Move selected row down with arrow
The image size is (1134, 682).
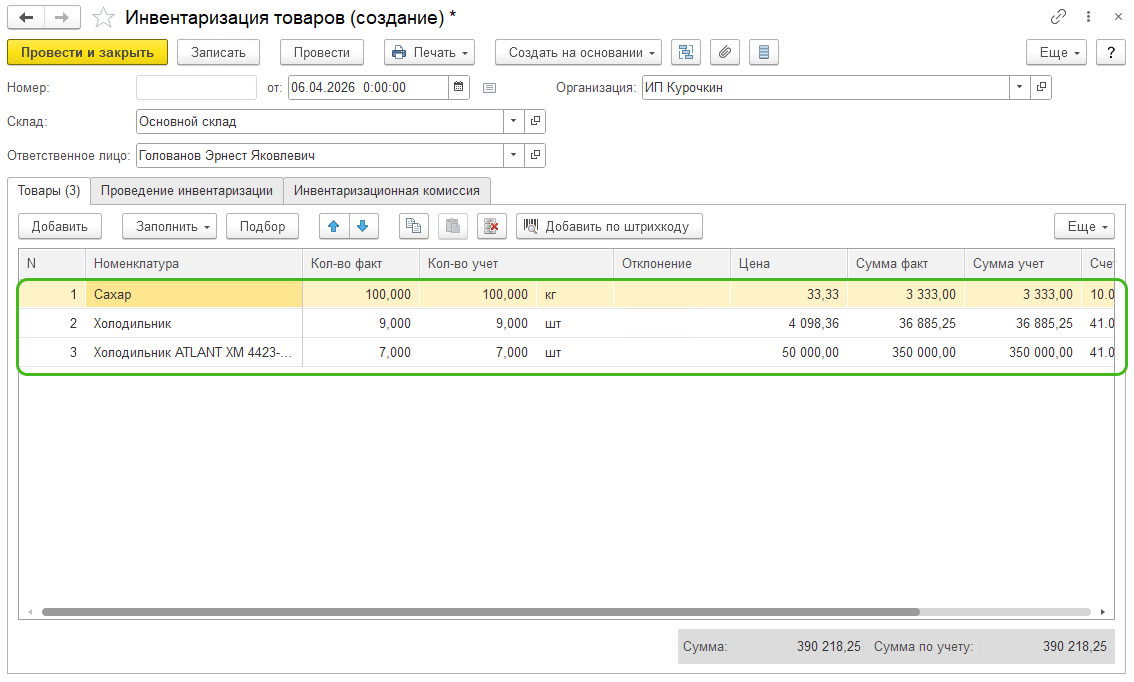362,226
